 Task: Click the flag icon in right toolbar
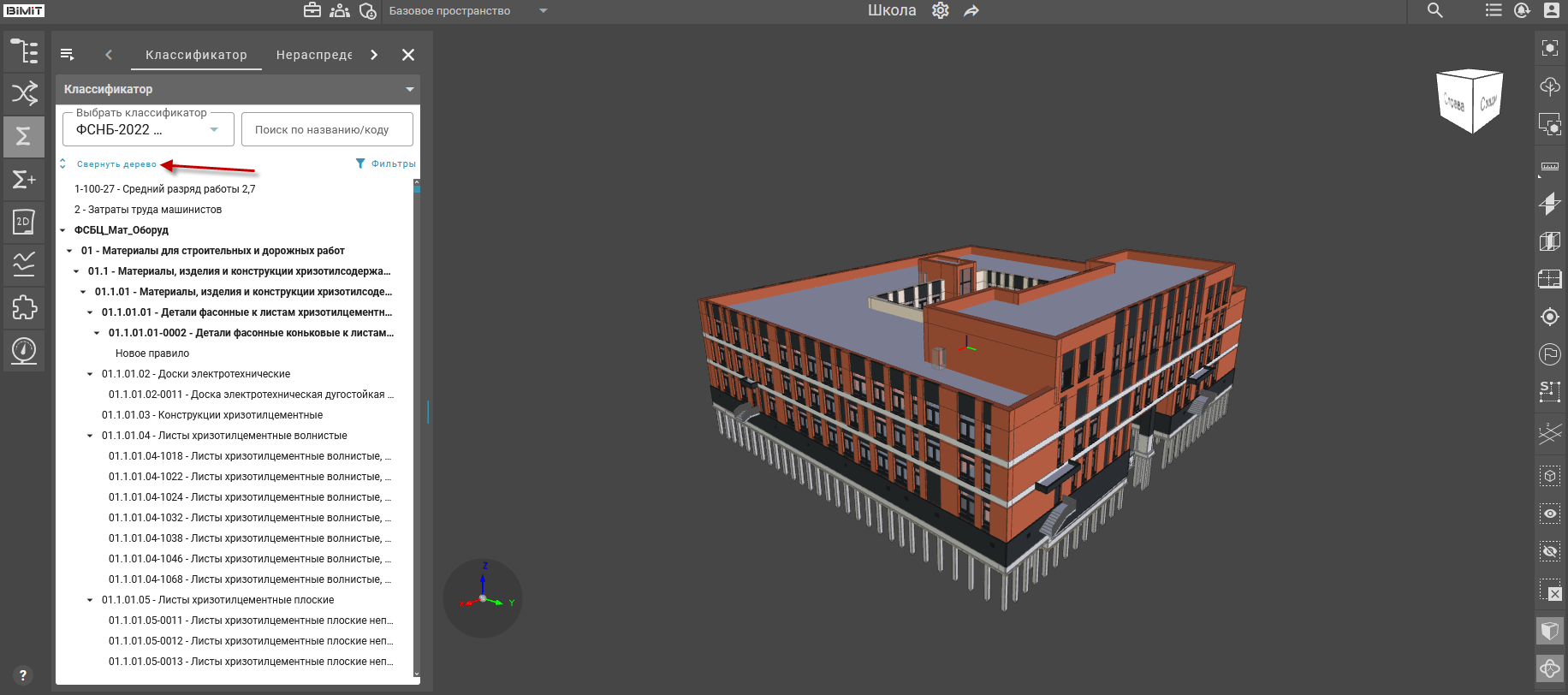pos(1550,353)
